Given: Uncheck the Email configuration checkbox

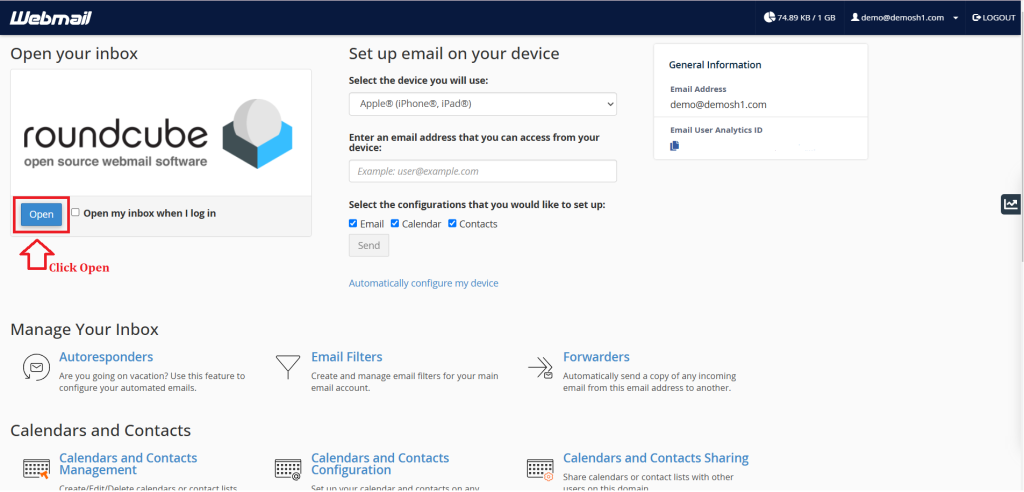Looking at the screenshot, I should point(353,223).
